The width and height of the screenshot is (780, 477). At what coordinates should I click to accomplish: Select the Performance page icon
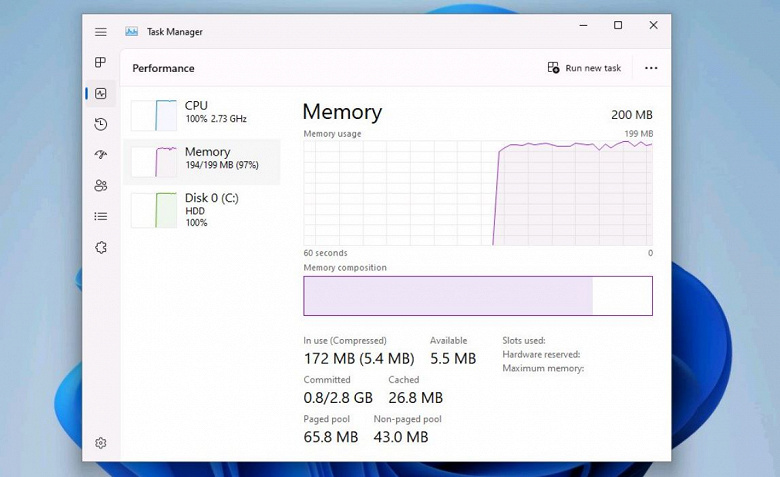101,93
